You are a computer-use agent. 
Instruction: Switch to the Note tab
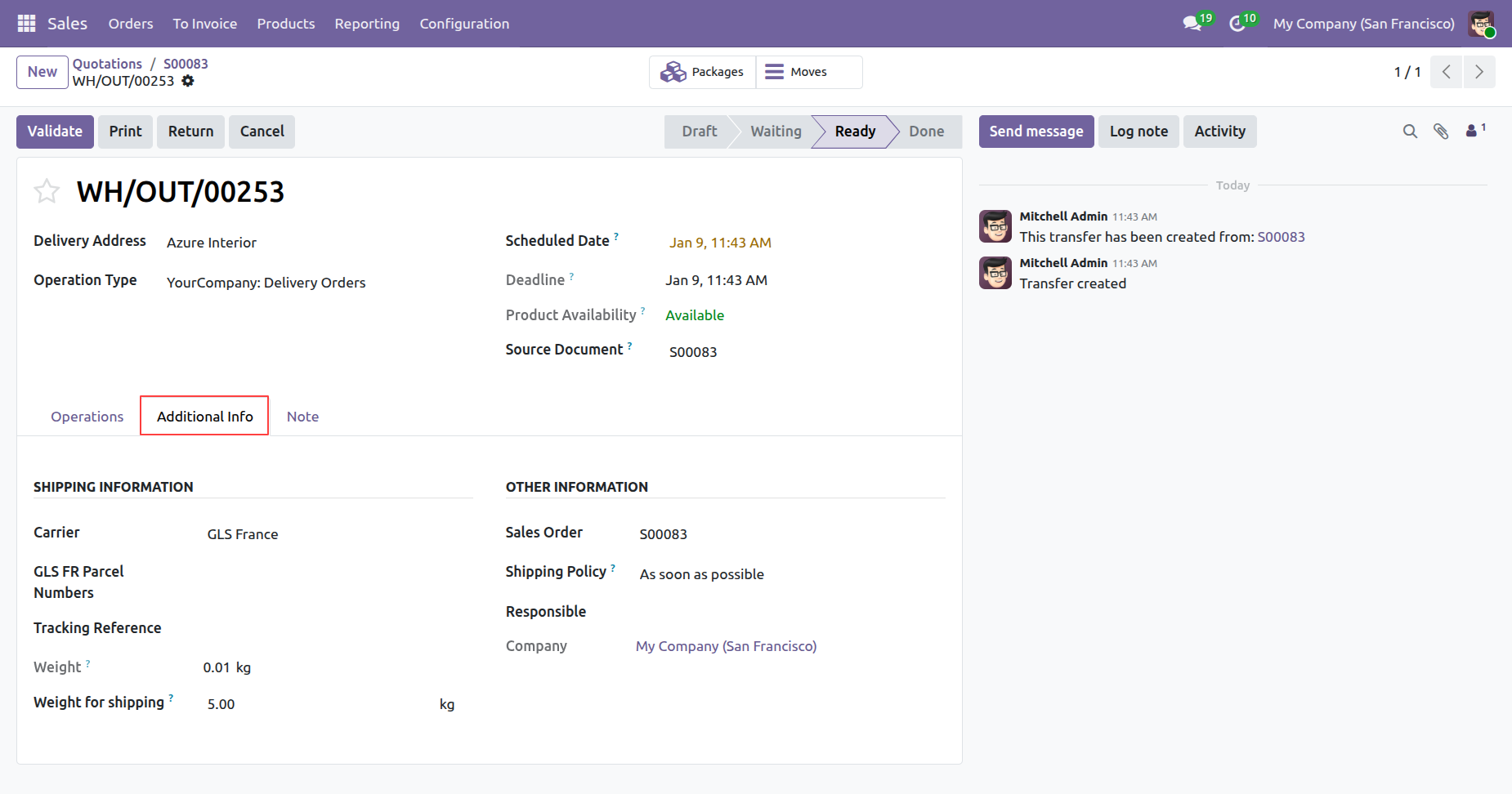[x=302, y=417]
